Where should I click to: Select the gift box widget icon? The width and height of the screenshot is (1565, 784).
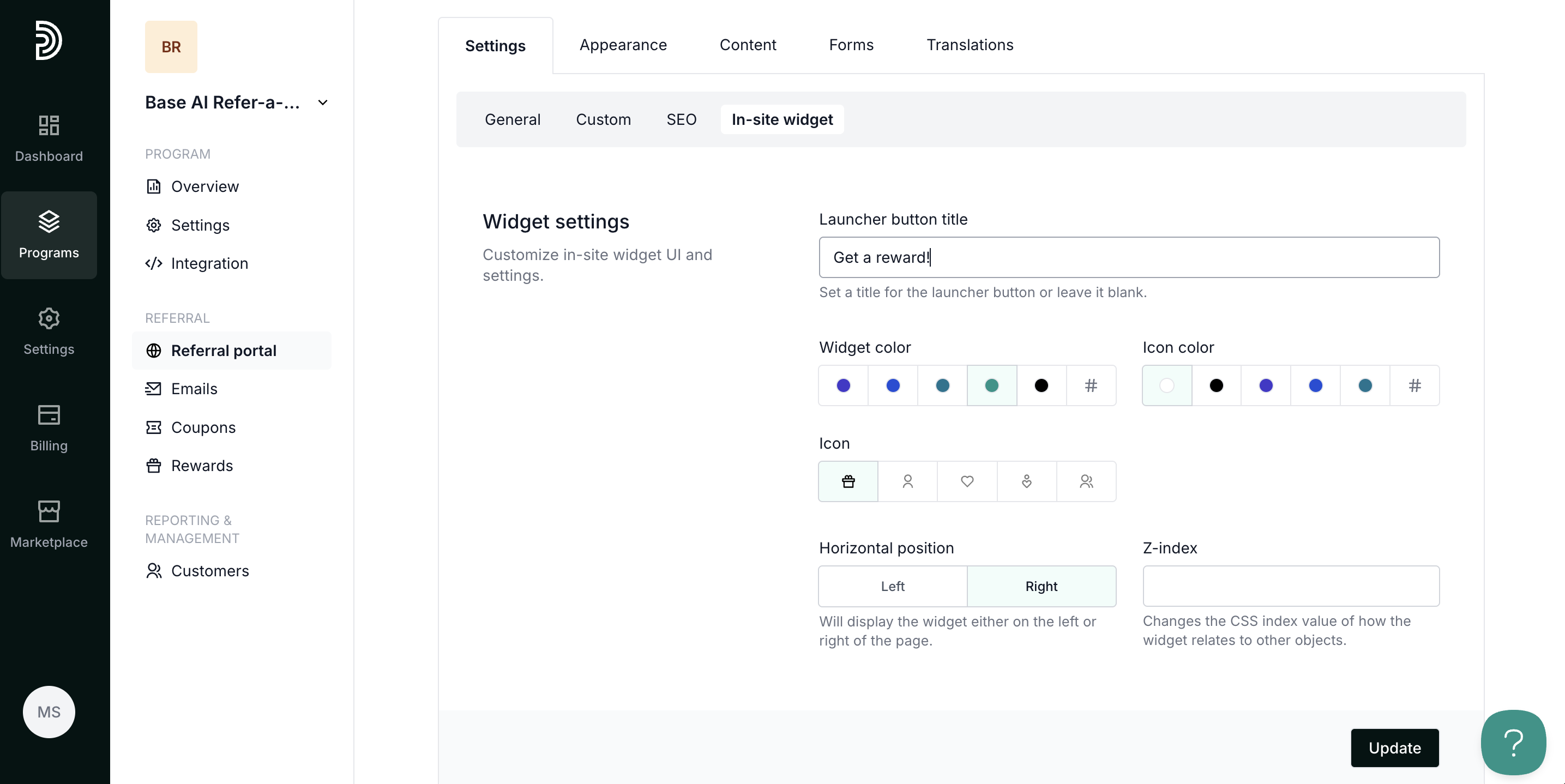[847, 481]
